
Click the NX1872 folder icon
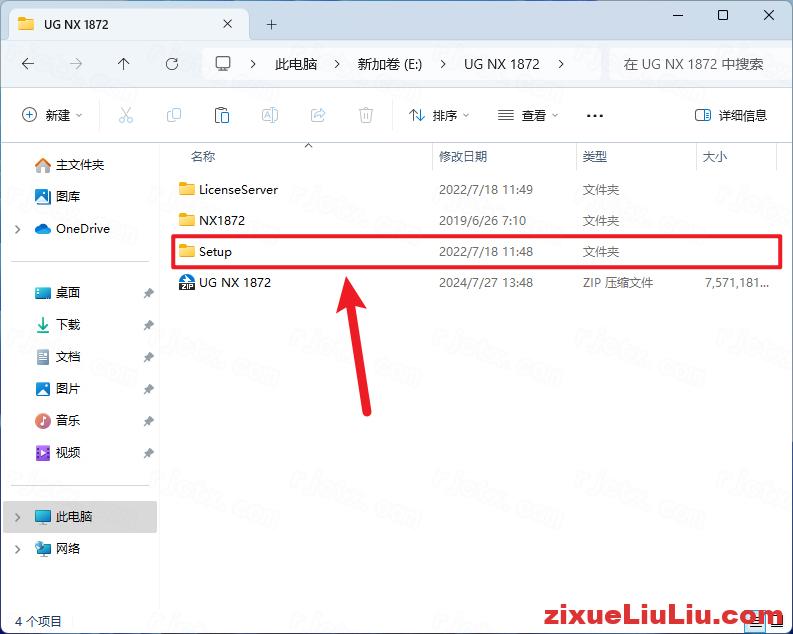tap(187, 220)
